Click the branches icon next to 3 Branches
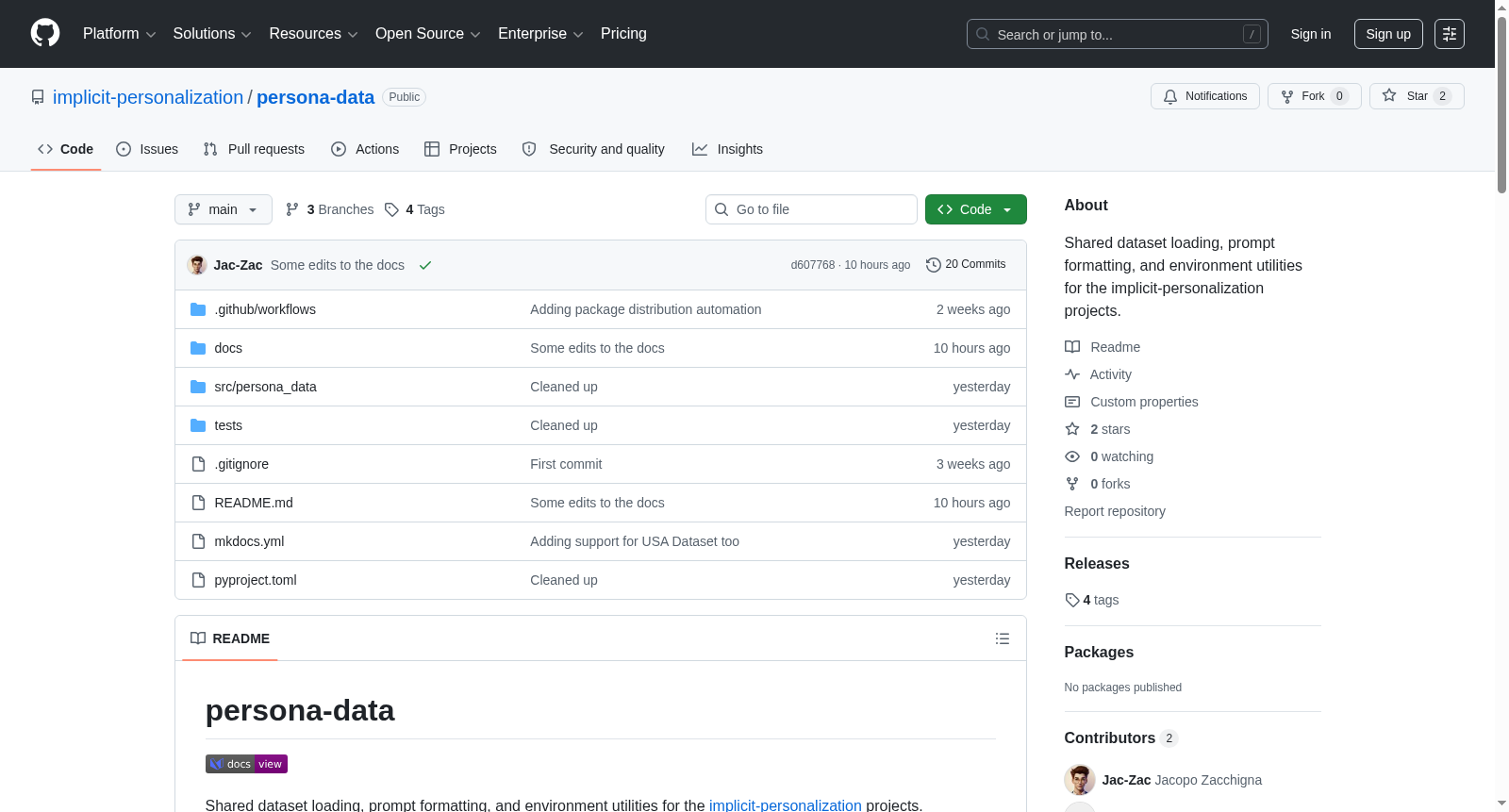1509x812 pixels. point(292,209)
